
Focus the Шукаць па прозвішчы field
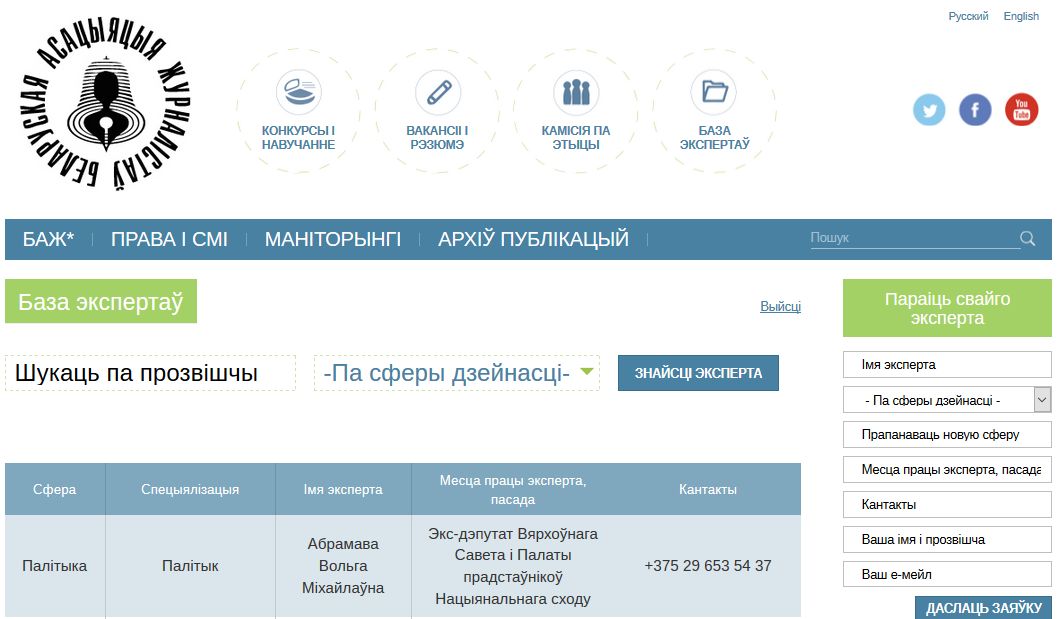[x=150, y=373]
